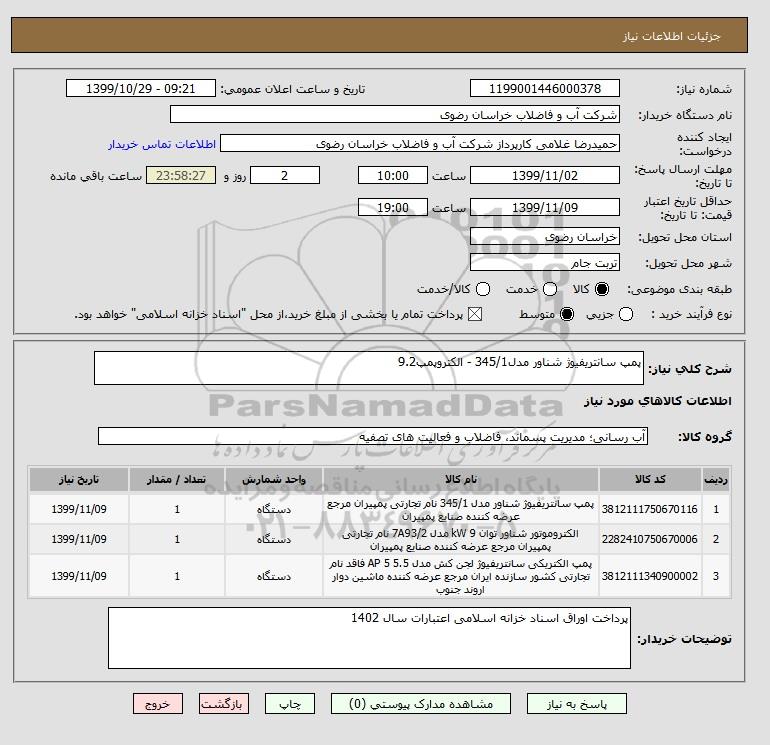Choose the جزیی purchase process option
The height and width of the screenshot is (745, 770).
click(x=626, y=314)
